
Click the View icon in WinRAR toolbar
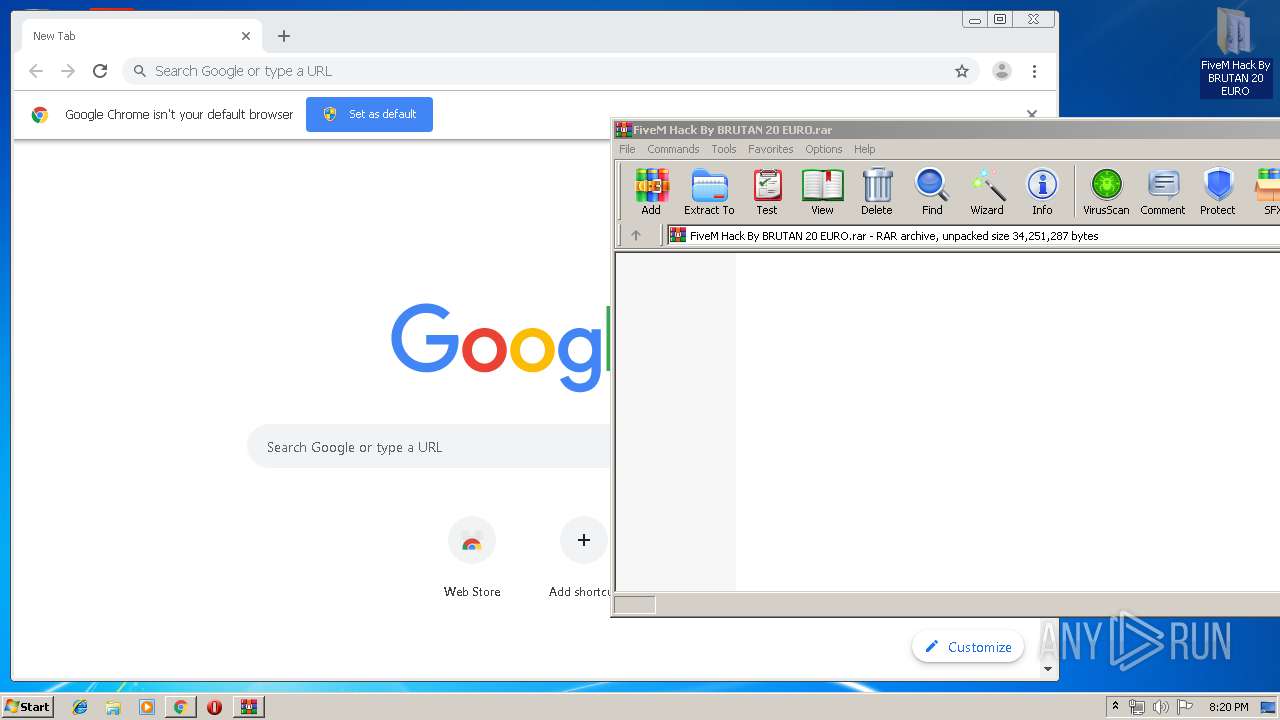click(x=822, y=191)
